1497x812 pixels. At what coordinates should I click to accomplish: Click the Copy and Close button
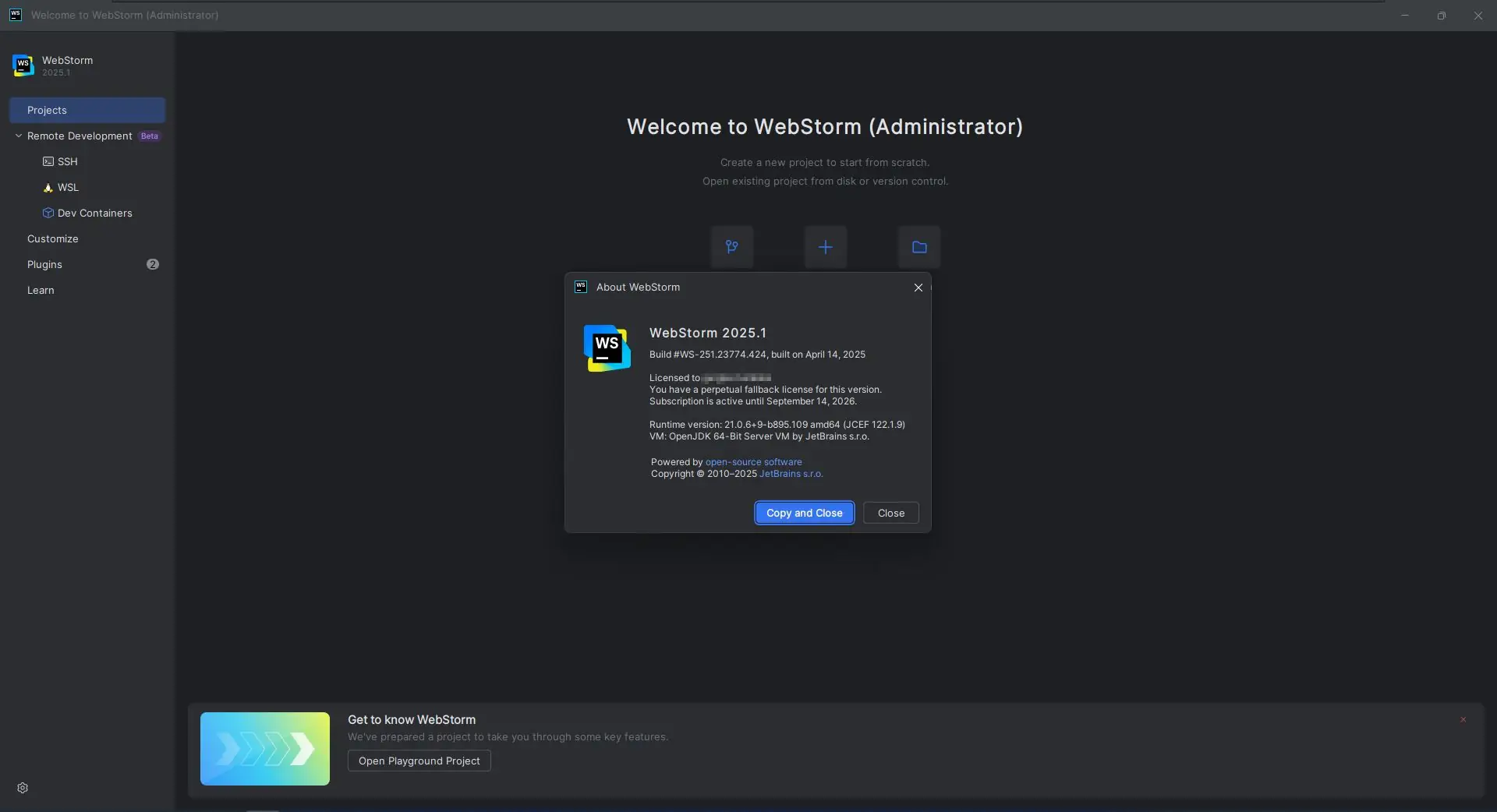tap(804, 513)
